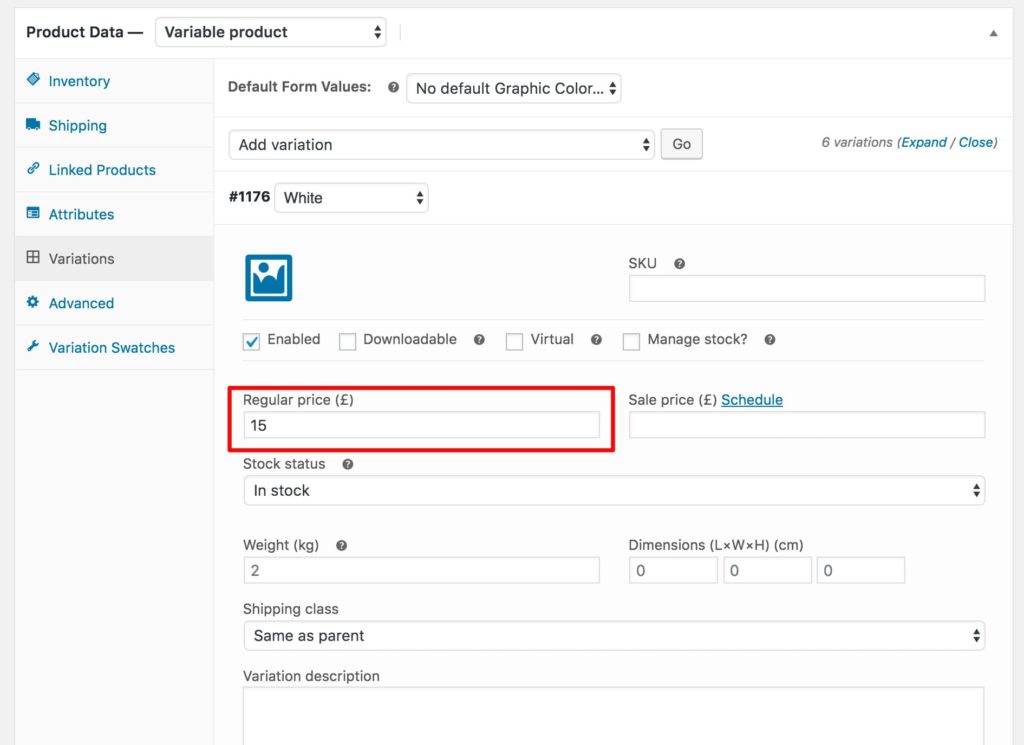Expand the Stock status In stock dropdown

coord(613,490)
